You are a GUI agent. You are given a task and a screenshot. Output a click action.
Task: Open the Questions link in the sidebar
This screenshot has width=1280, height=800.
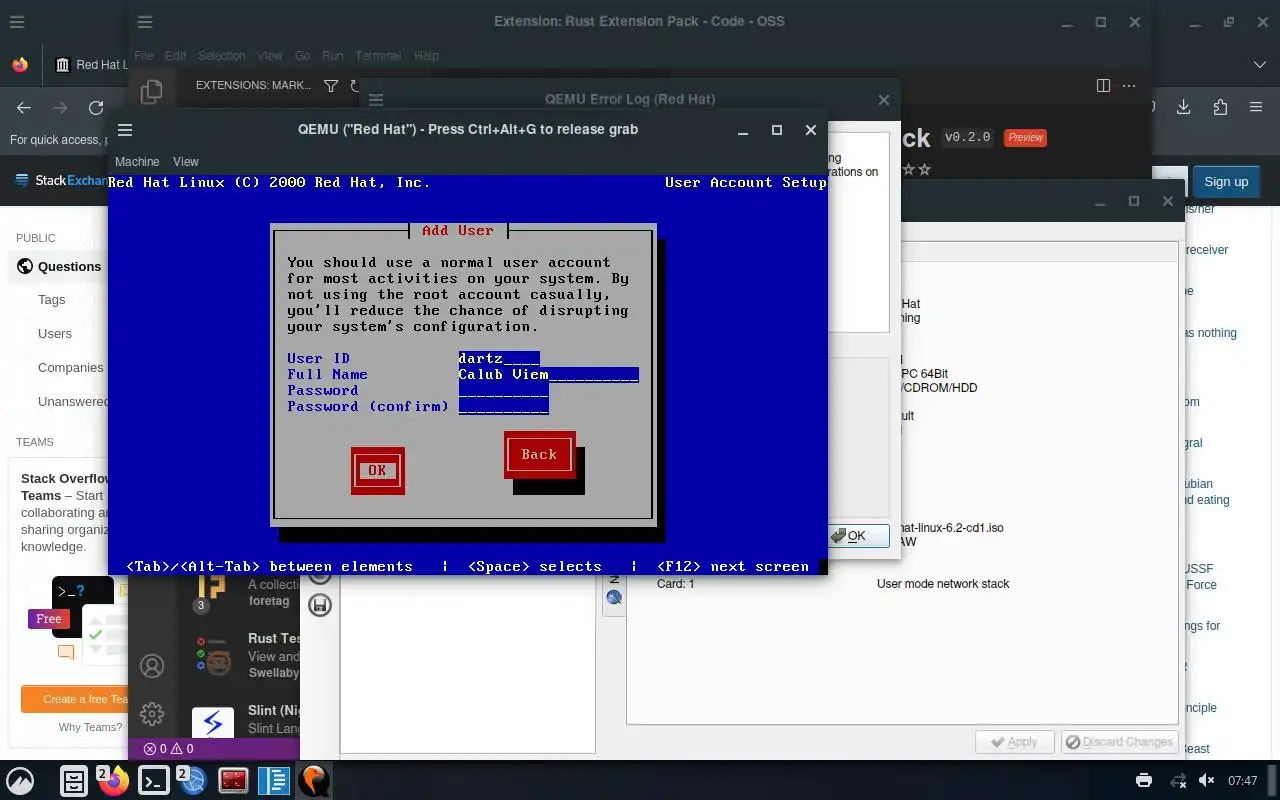(69, 267)
